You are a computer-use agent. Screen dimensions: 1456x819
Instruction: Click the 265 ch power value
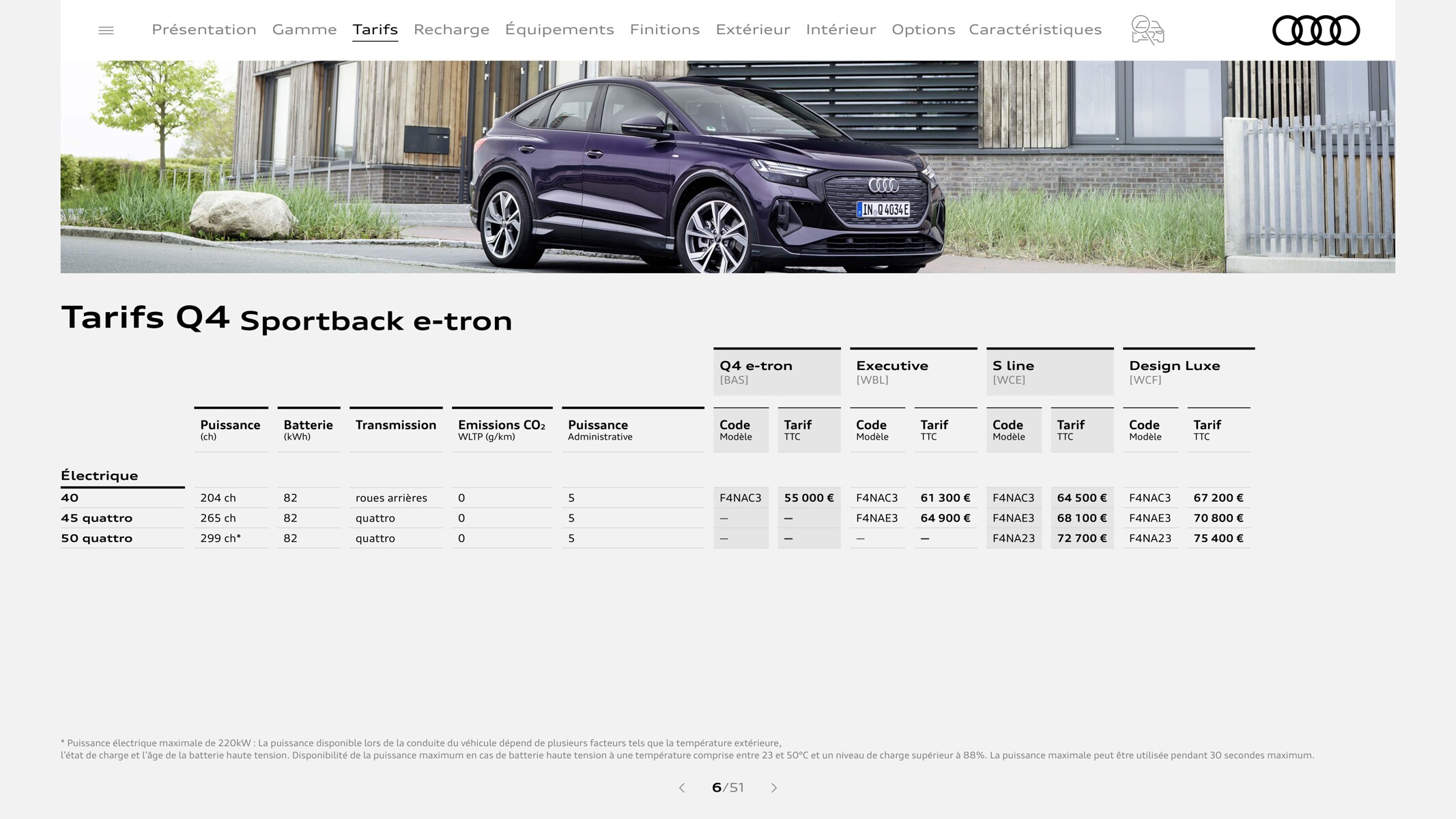coord(218,518)
